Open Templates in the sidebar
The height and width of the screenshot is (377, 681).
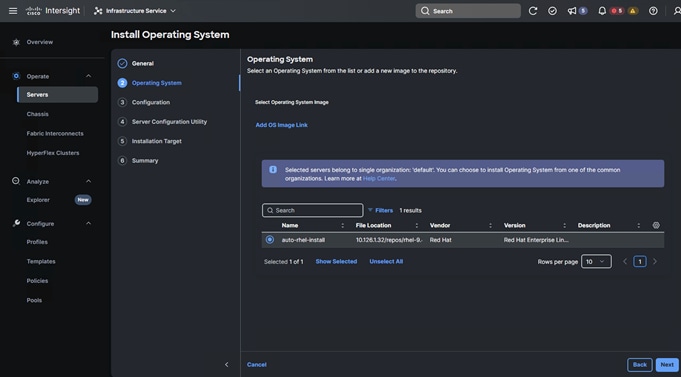pyautogui.click(x=41, y=261)
